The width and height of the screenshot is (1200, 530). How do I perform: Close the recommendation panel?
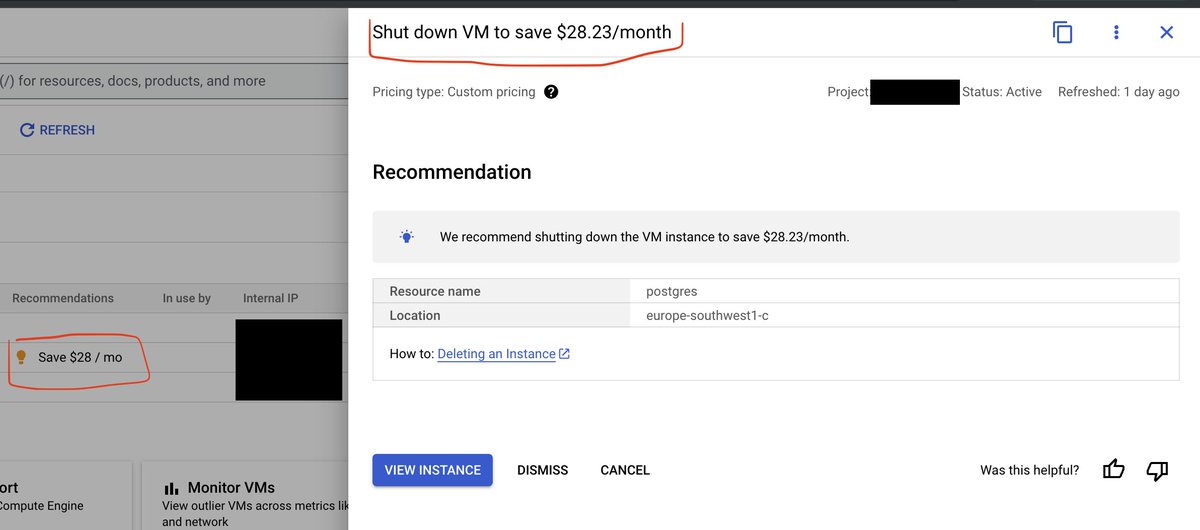tap(1166, 32)
